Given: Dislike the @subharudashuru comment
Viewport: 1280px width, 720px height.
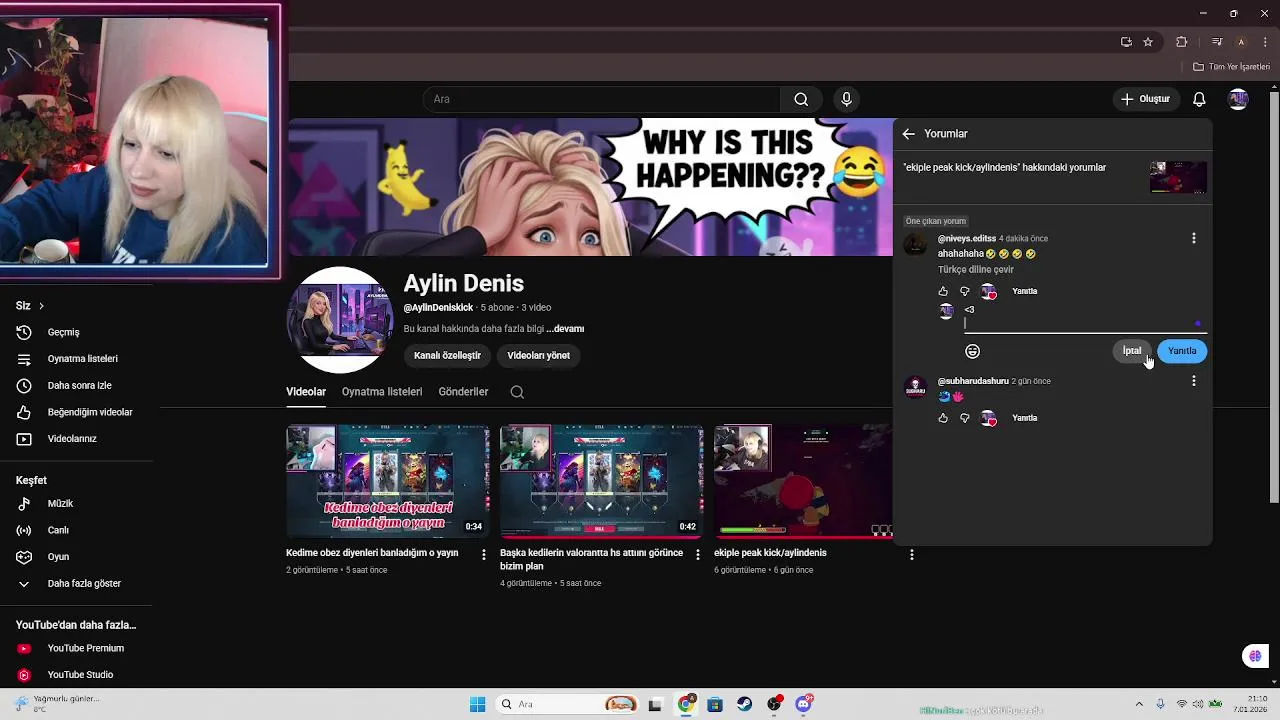Looking at the screenshot, I should coord(965,418).
